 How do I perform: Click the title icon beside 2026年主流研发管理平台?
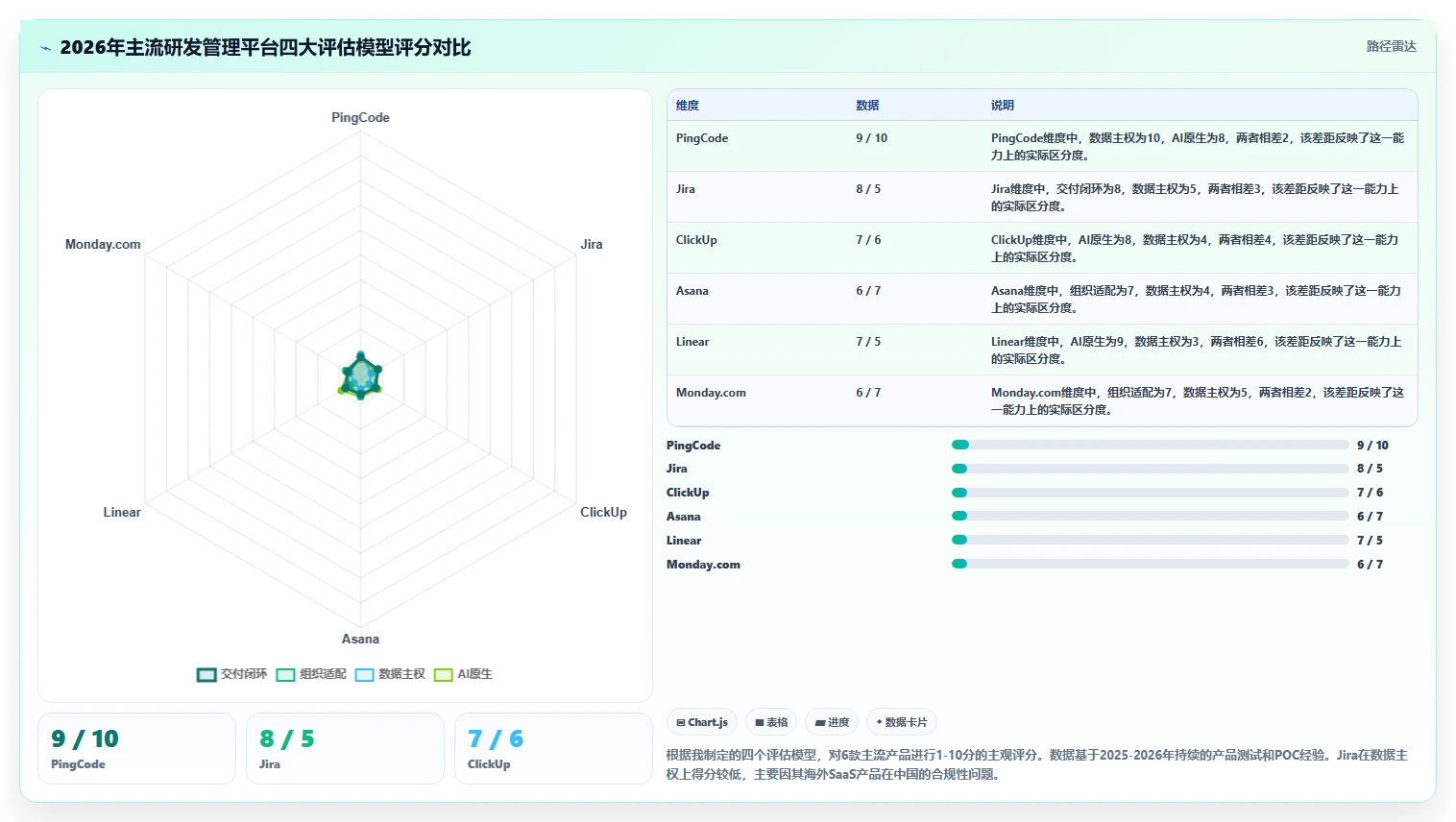tap(45, 48)
